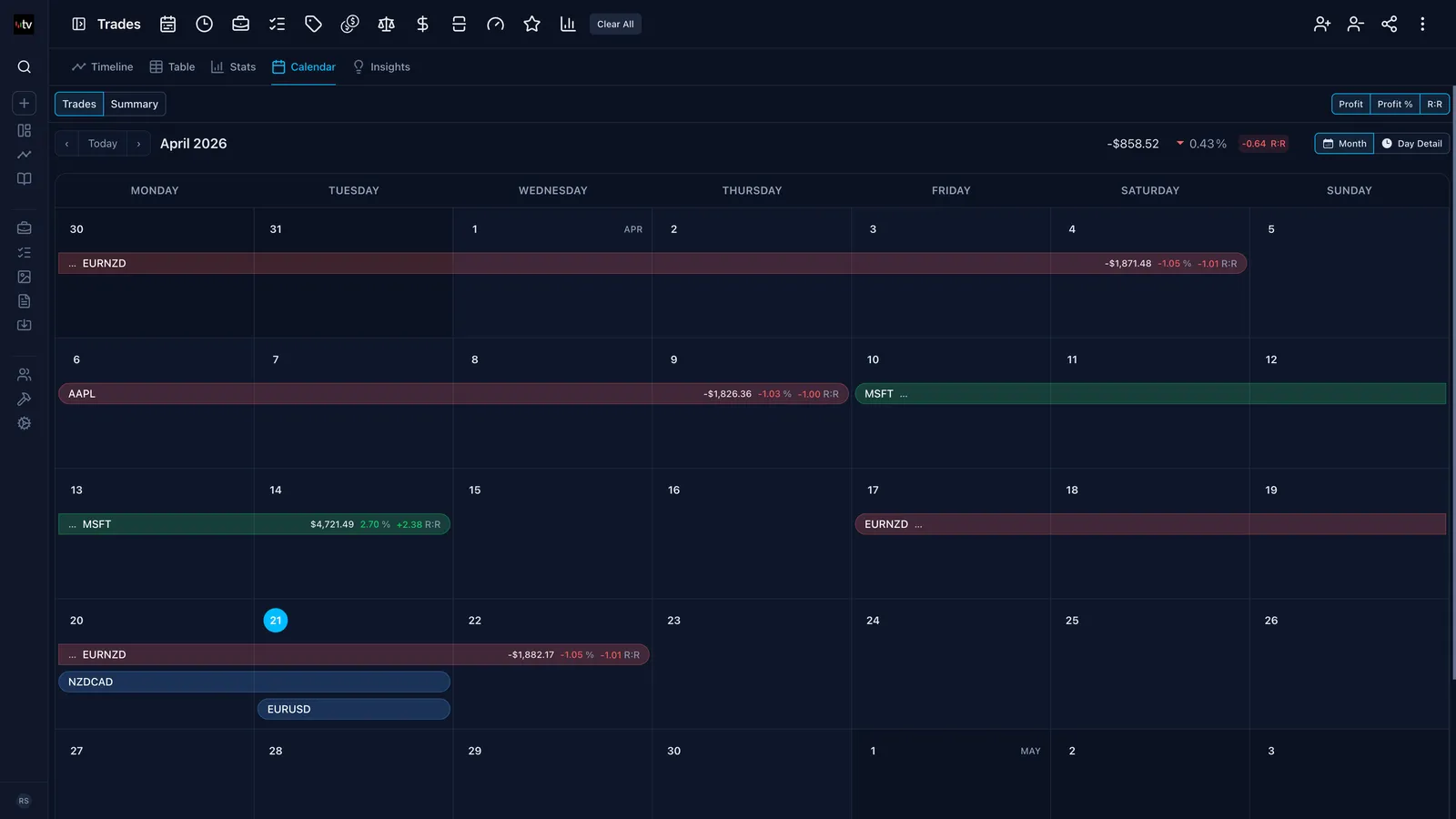Go to previous month arrow

point(66,144)
